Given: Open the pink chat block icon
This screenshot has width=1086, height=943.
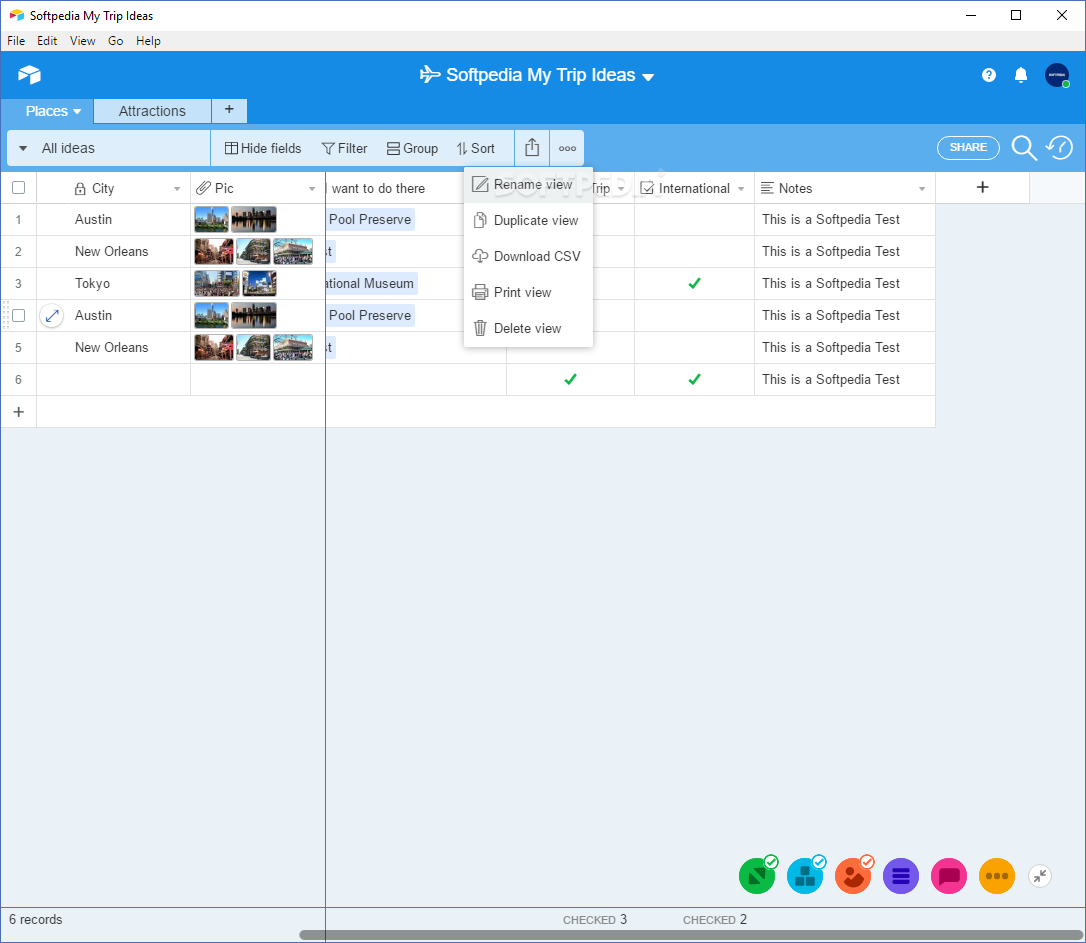Looking at the screenshot, I should (948, 876).
